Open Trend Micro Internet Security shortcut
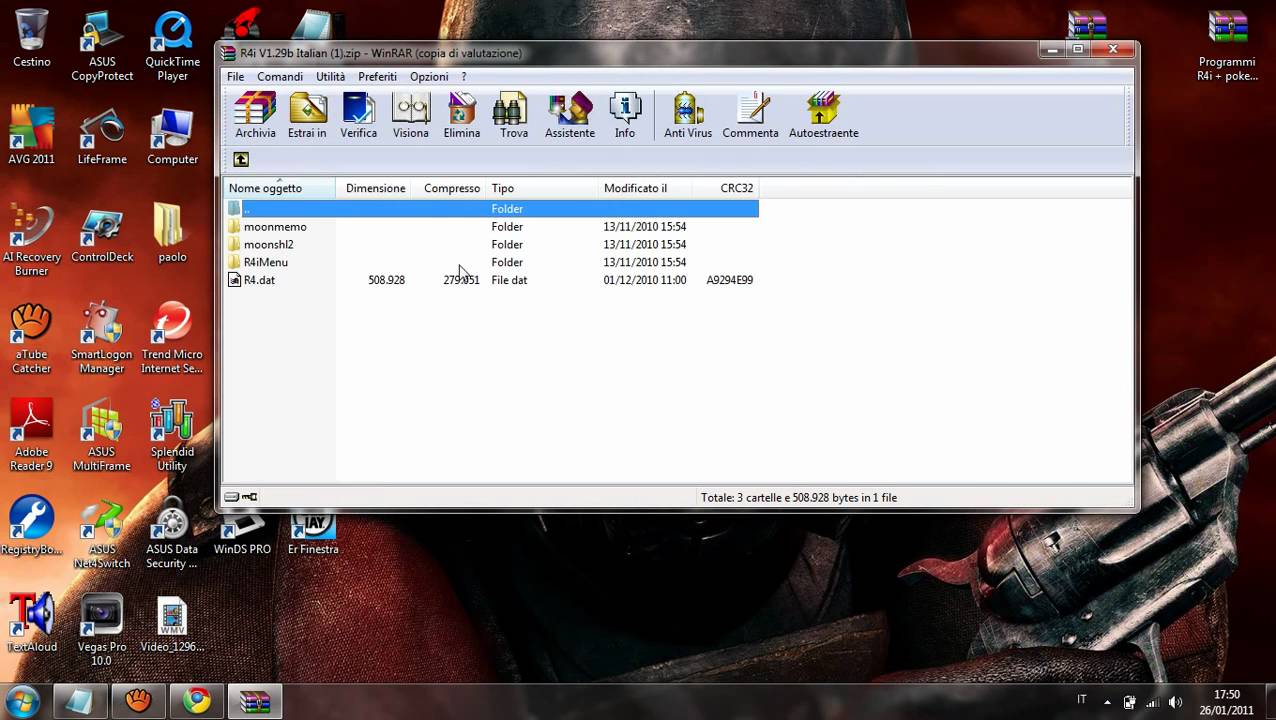This screenshot has width=1276, height=720. pos(172,338)
